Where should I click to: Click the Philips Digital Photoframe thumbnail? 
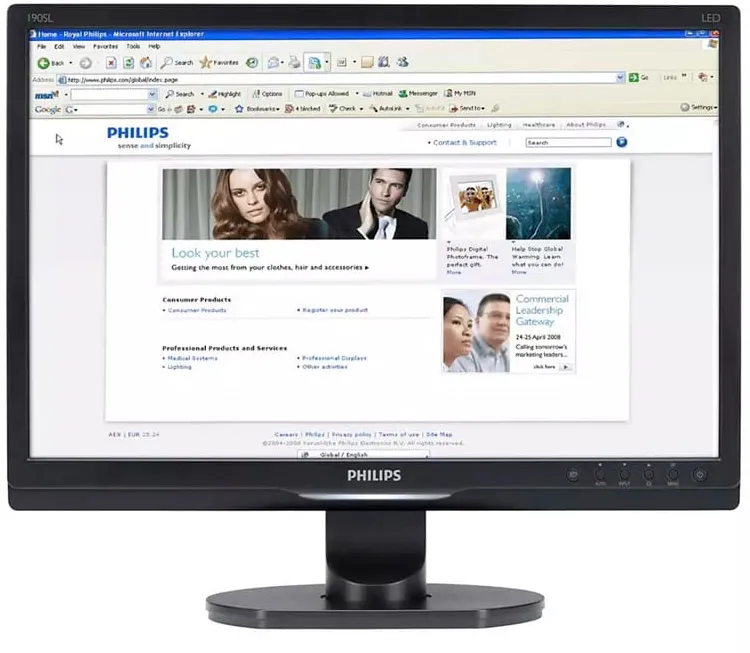pos(474,203)
